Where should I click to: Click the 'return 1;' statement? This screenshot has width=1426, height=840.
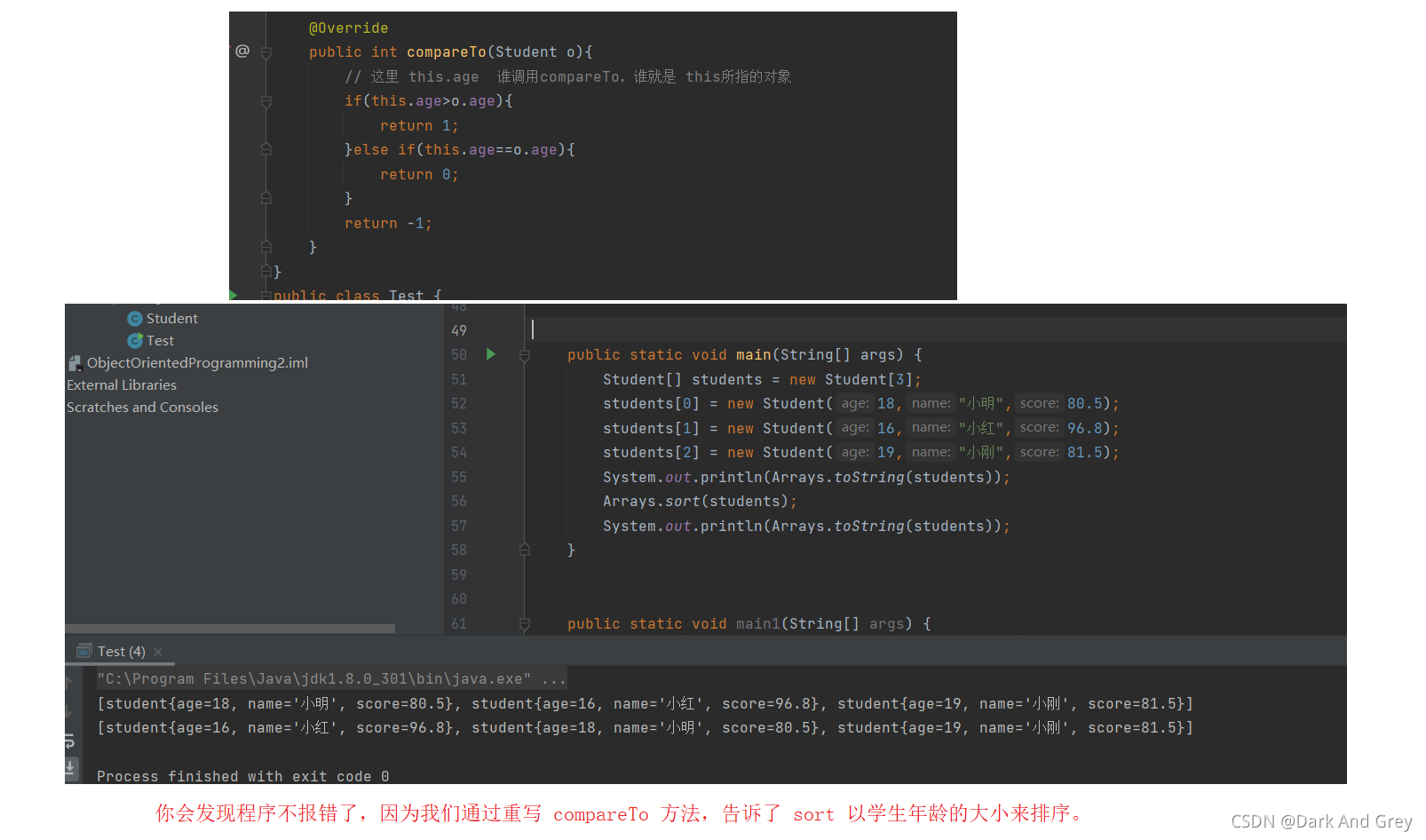(419, 126)
